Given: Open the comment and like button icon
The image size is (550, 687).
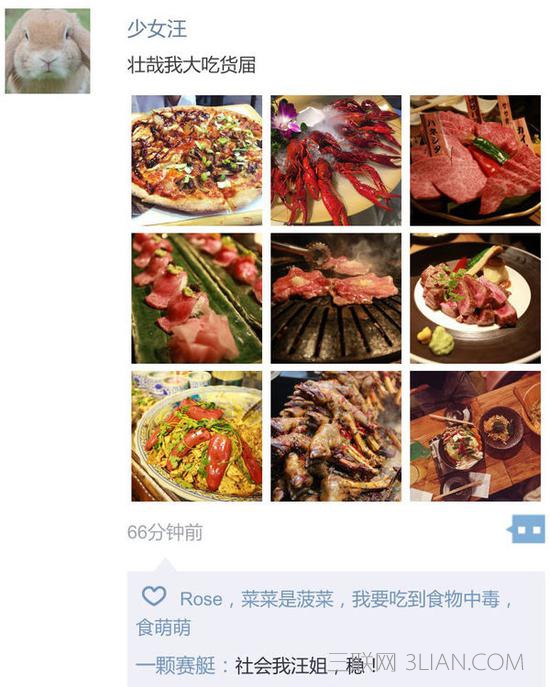Looking at the screenshot, I should pos(526,529).
